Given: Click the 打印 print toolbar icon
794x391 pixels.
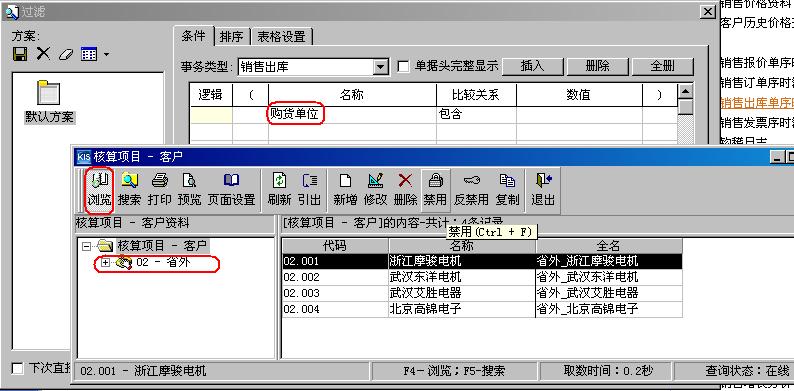Looking at the screenshot, I should pyautogui.click(x=160, y=189).
